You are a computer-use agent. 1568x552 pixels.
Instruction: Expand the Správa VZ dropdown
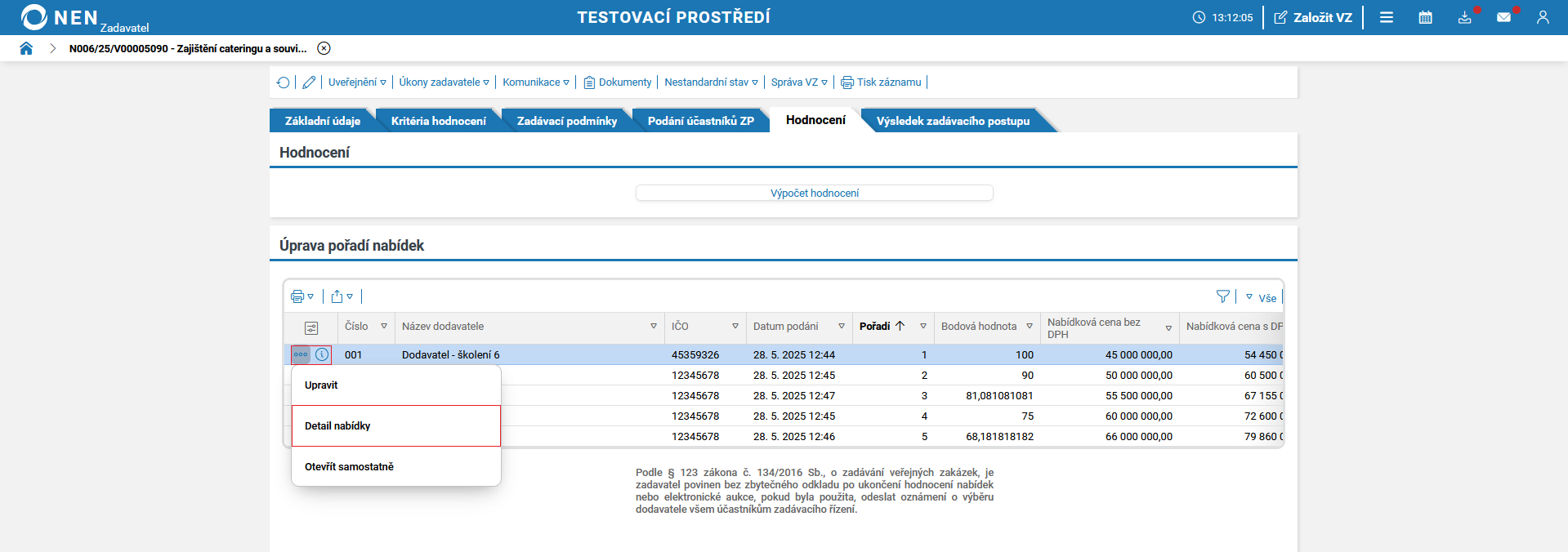pos(799,82)
